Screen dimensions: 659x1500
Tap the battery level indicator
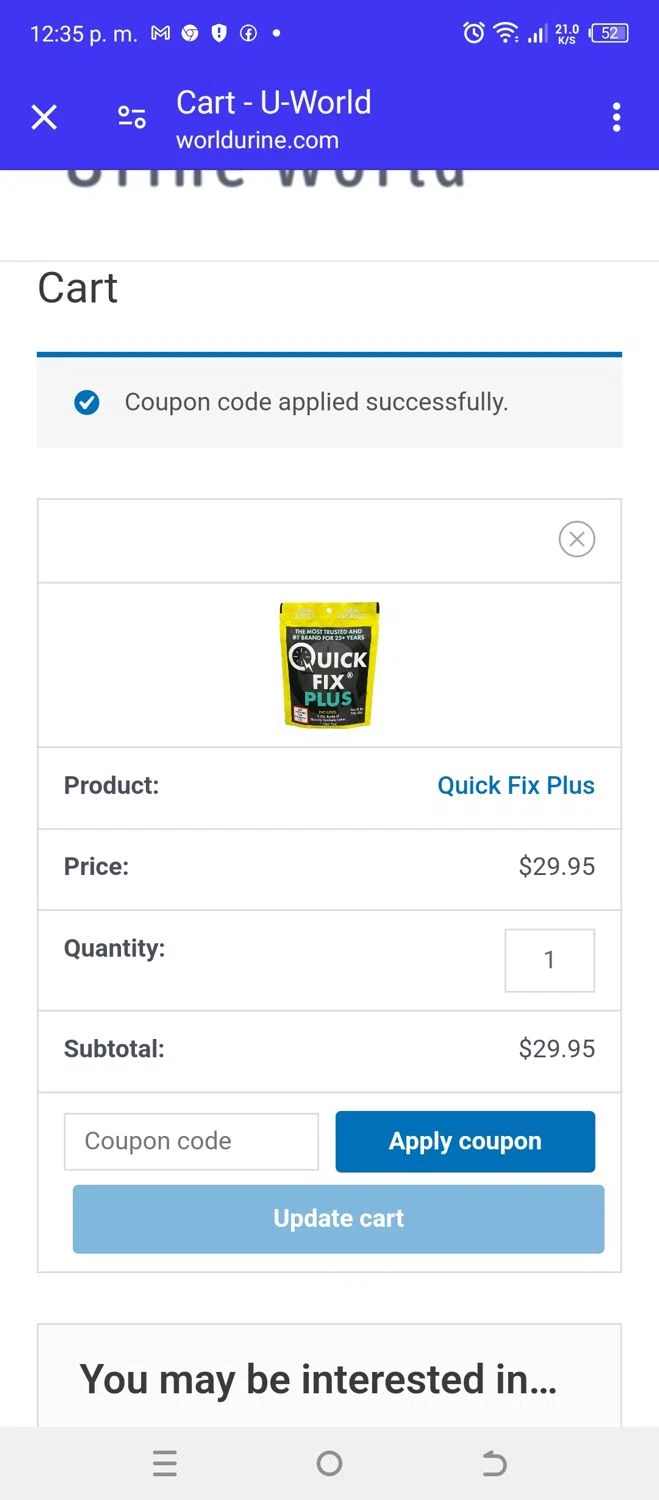(609, 34)
